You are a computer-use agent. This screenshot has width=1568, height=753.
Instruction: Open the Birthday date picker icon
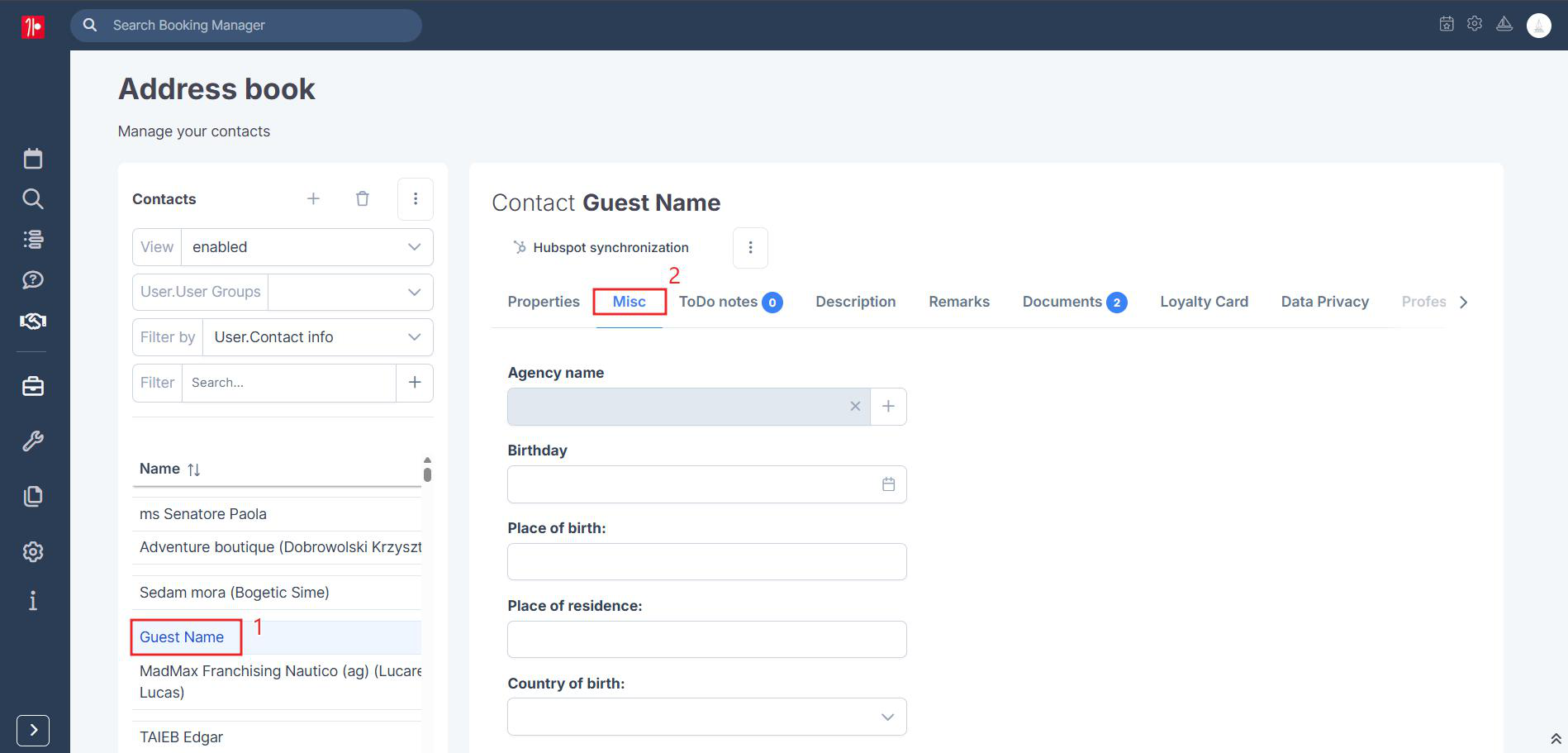click(x=888, y=484)
